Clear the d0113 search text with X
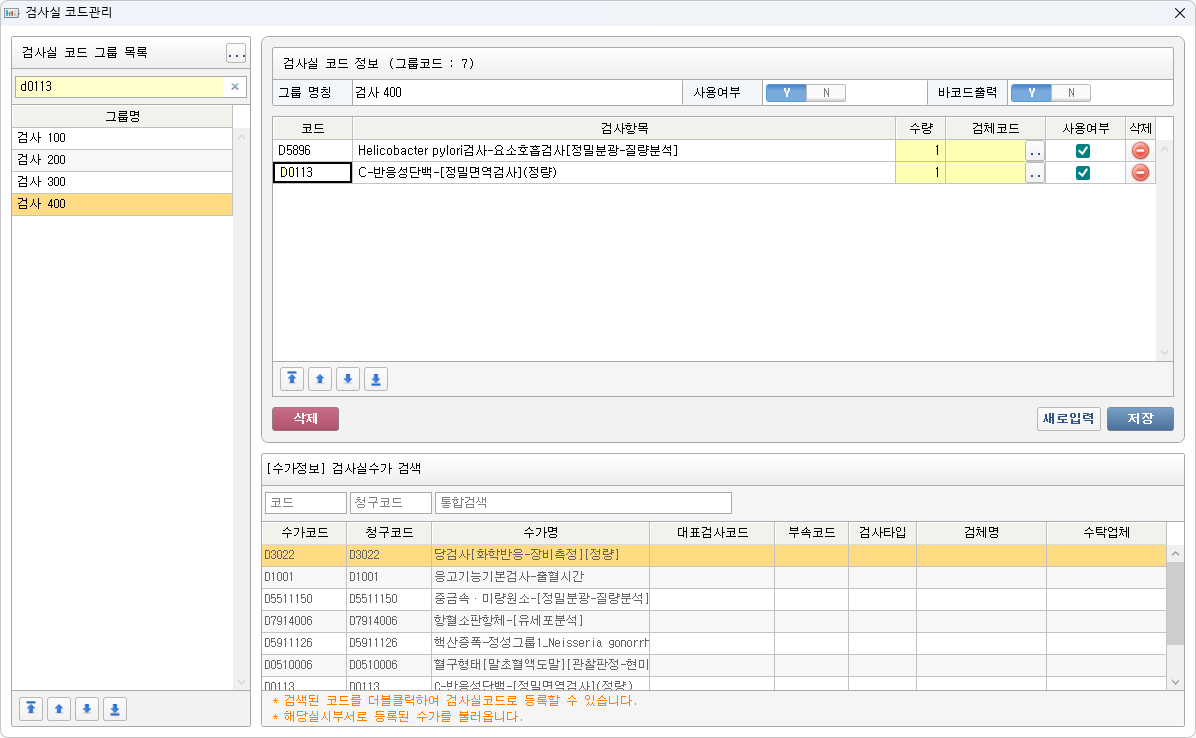1196x738 pixels. [x=235, y=87]
